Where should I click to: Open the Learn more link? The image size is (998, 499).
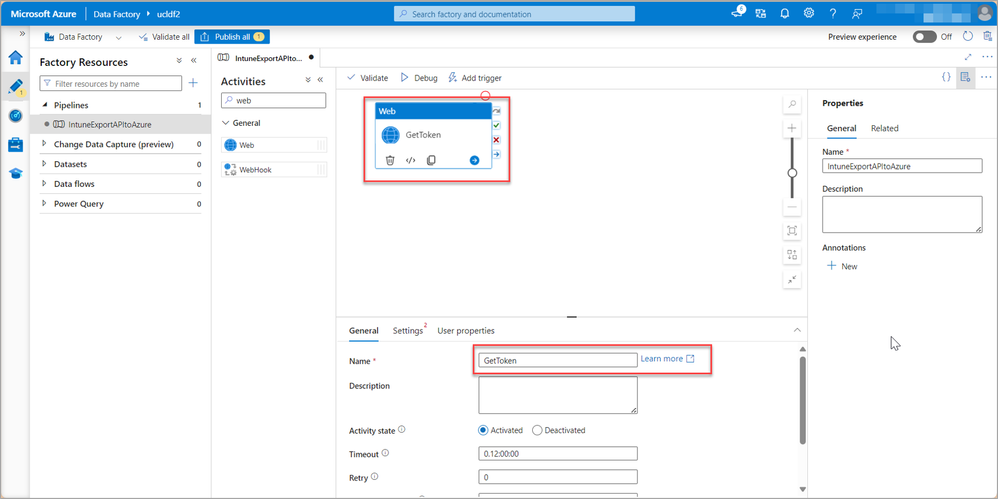(667, 359)
